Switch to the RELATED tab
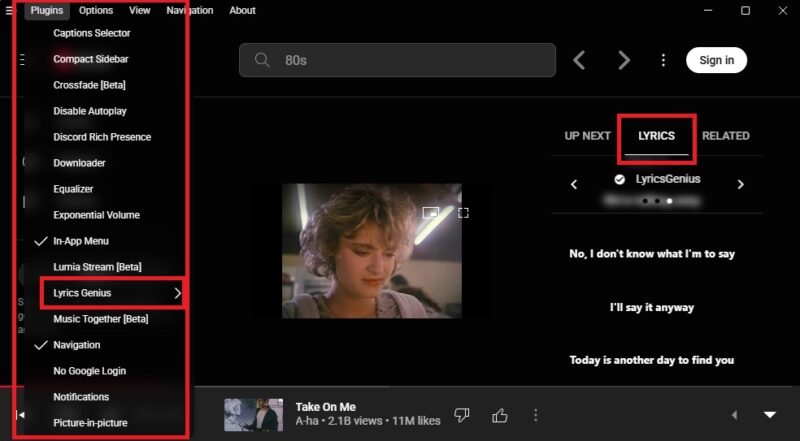Viewport: 800px width, 441px height. click(x=726, y=136)
